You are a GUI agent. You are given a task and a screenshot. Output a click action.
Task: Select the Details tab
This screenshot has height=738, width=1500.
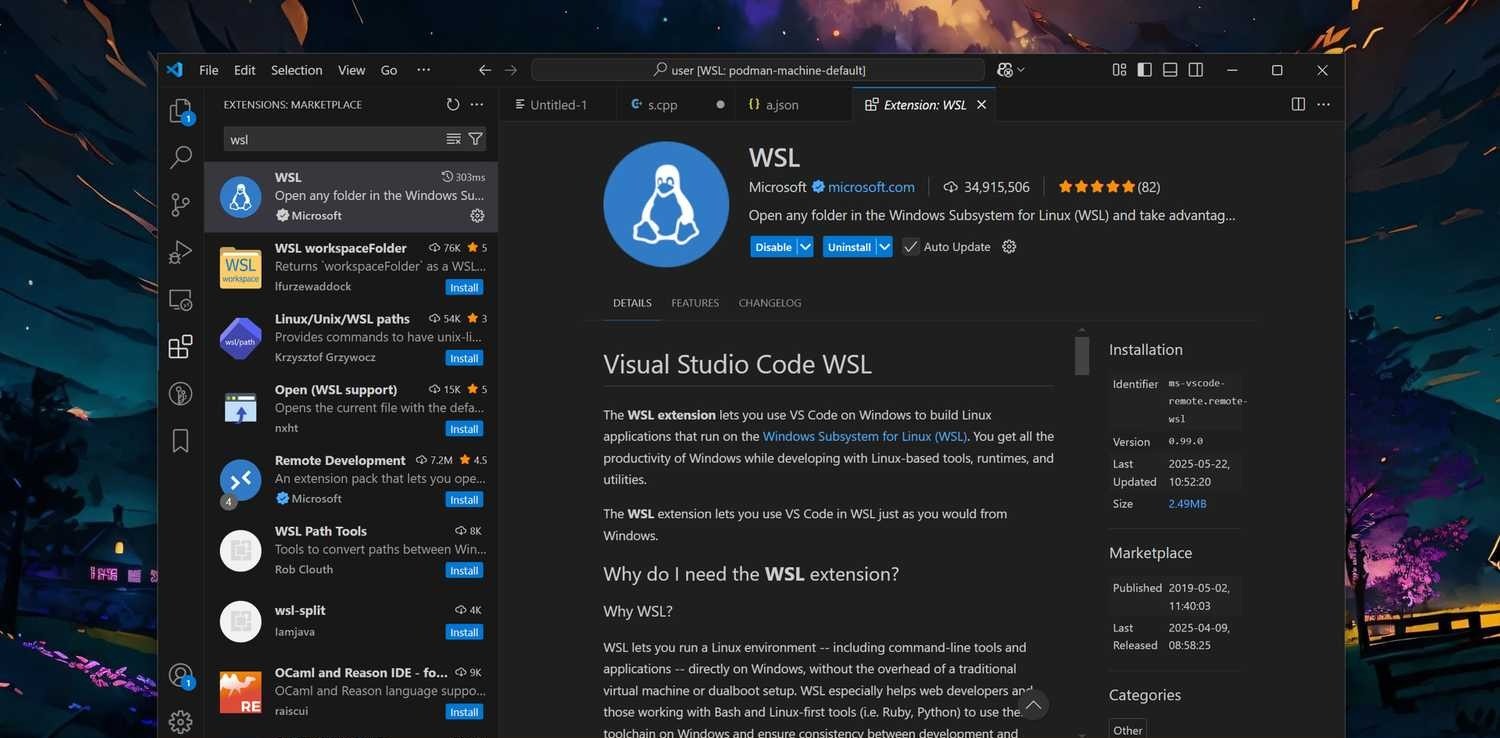click(x=632, y=303)
